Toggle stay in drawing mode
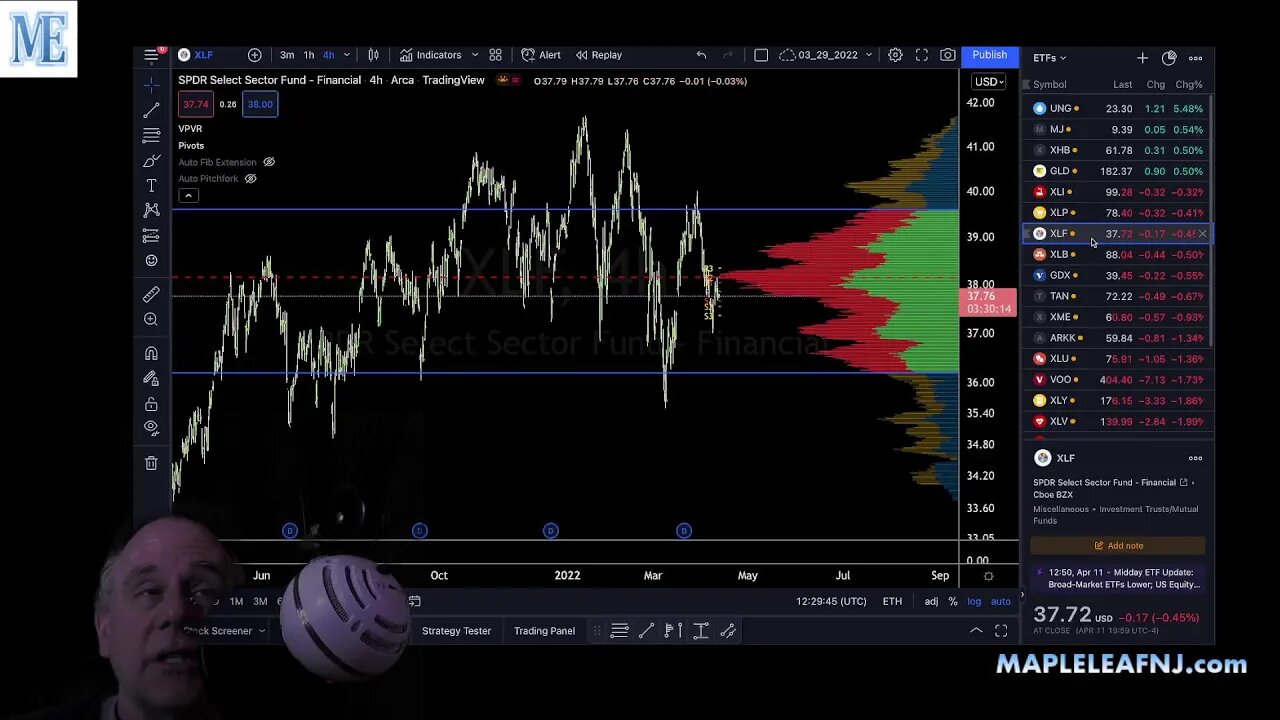This screenshot has height=720, width=1280. (151, 378)
